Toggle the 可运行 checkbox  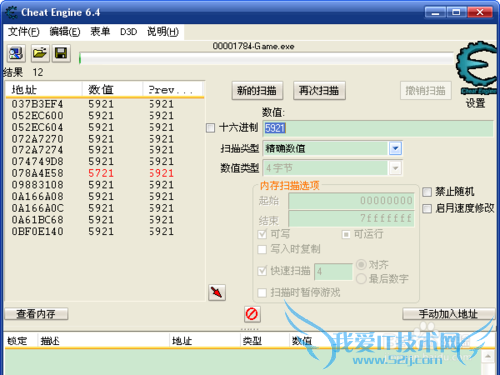(346, 235)
